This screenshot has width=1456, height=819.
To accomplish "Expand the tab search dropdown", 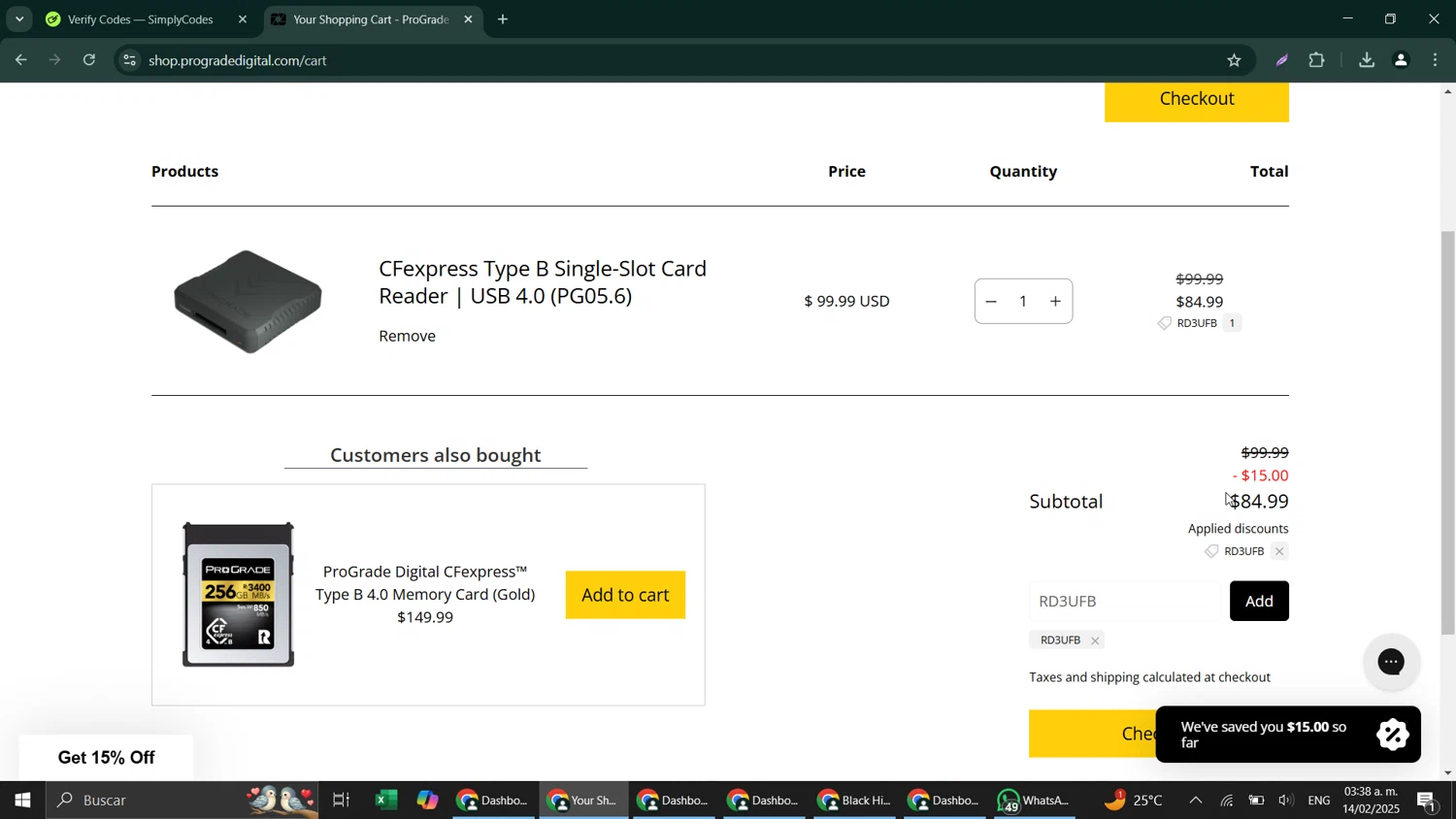I will tap(19, 19).
